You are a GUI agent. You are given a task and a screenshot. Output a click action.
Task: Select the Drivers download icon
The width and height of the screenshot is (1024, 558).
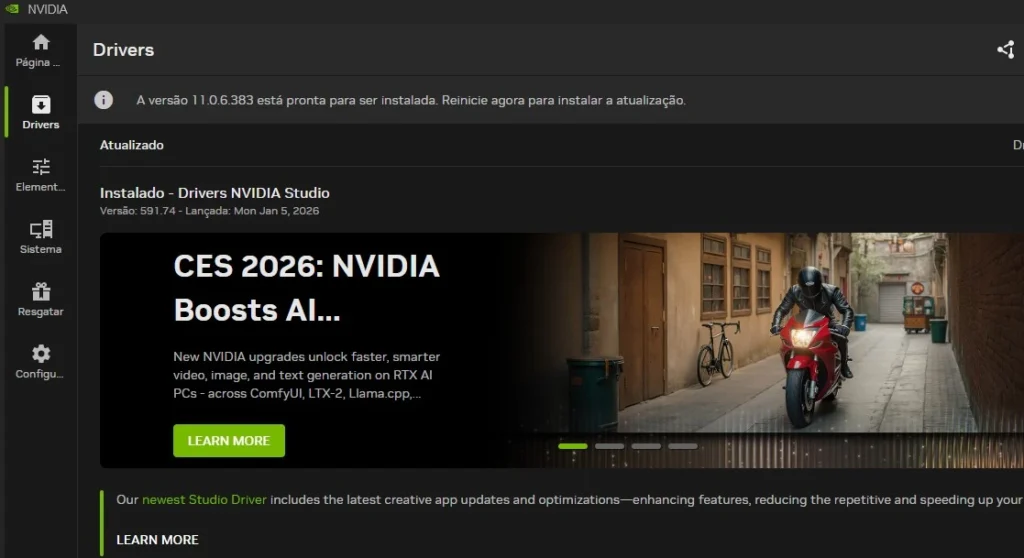pos(40,105)
